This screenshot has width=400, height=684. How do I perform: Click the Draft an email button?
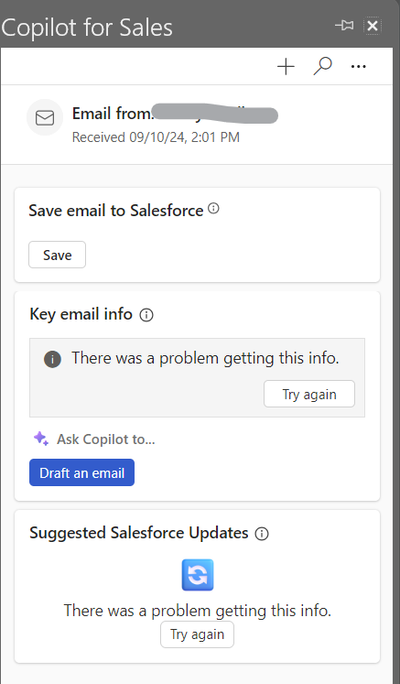[x=82, y=472]
